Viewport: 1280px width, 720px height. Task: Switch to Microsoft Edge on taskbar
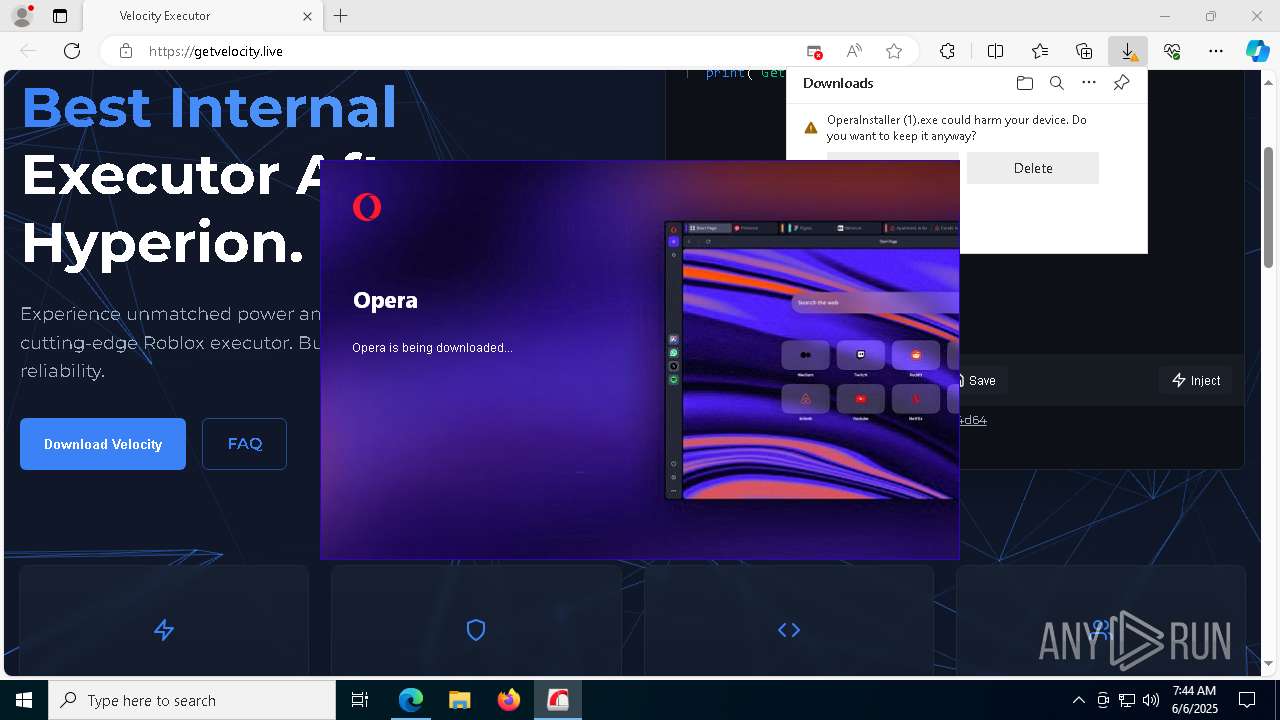point(411,700)
